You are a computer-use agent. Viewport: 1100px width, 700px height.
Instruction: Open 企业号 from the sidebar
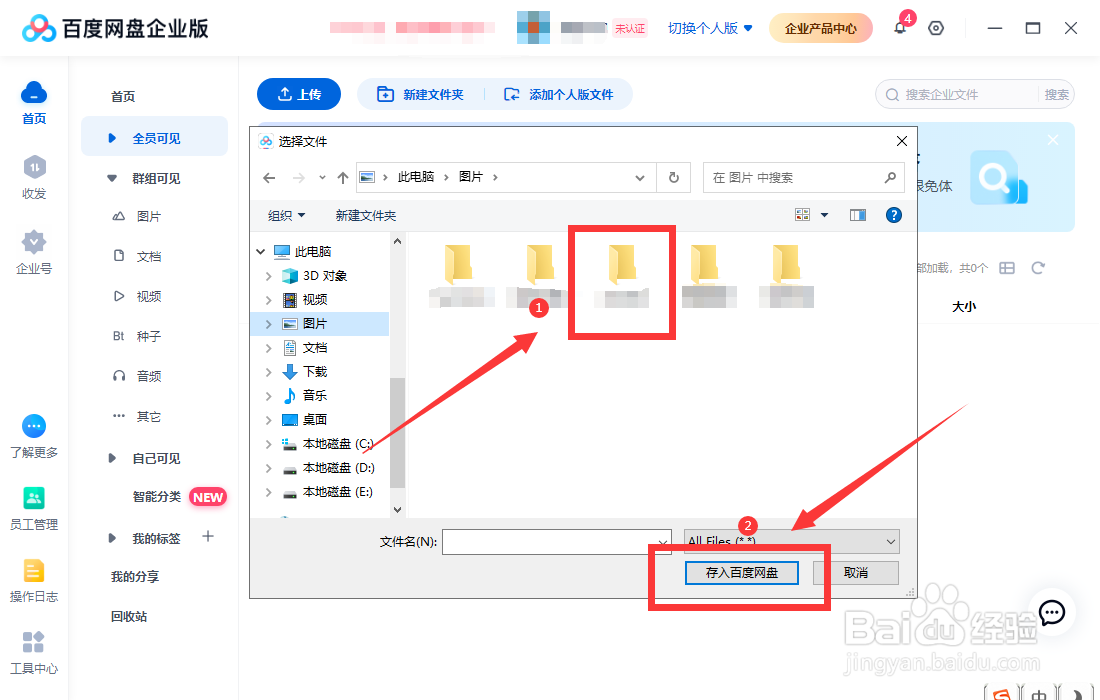(33, 250)
